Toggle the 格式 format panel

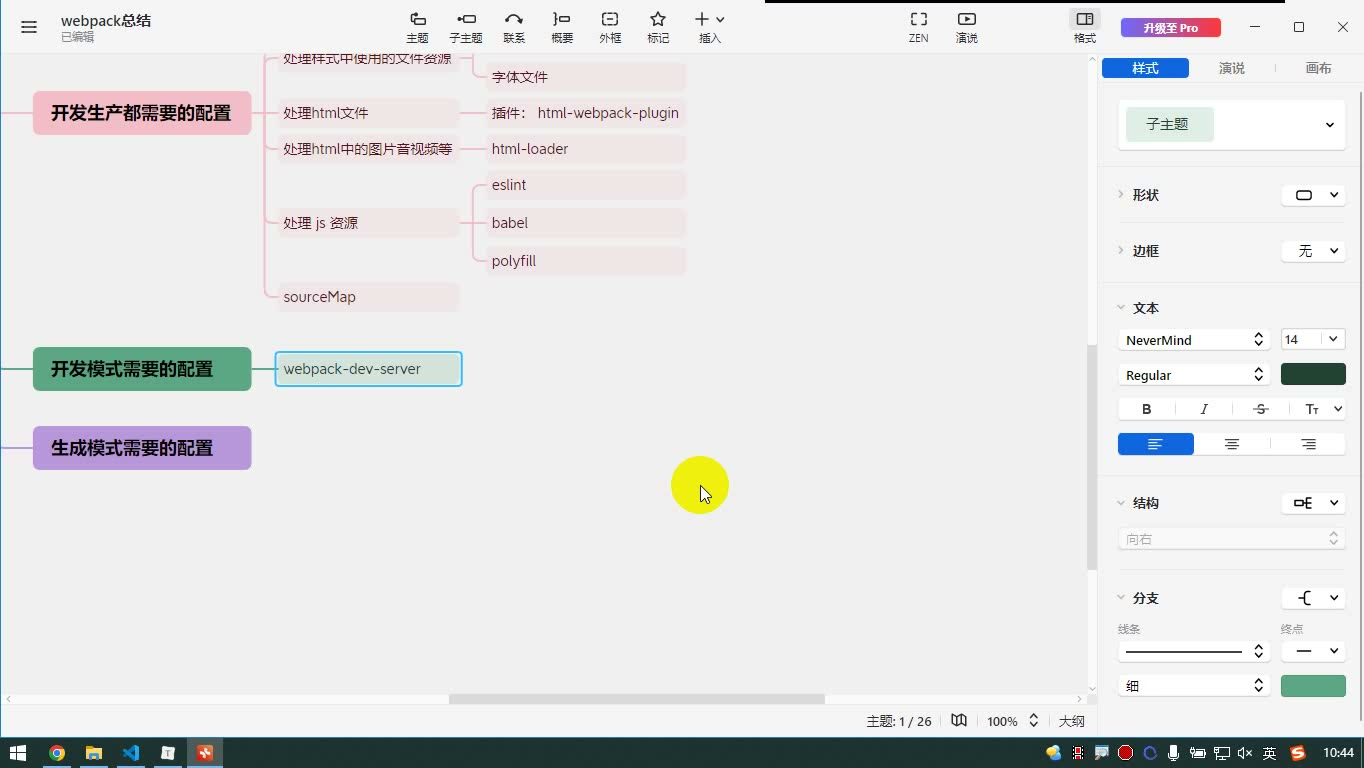1085,27
